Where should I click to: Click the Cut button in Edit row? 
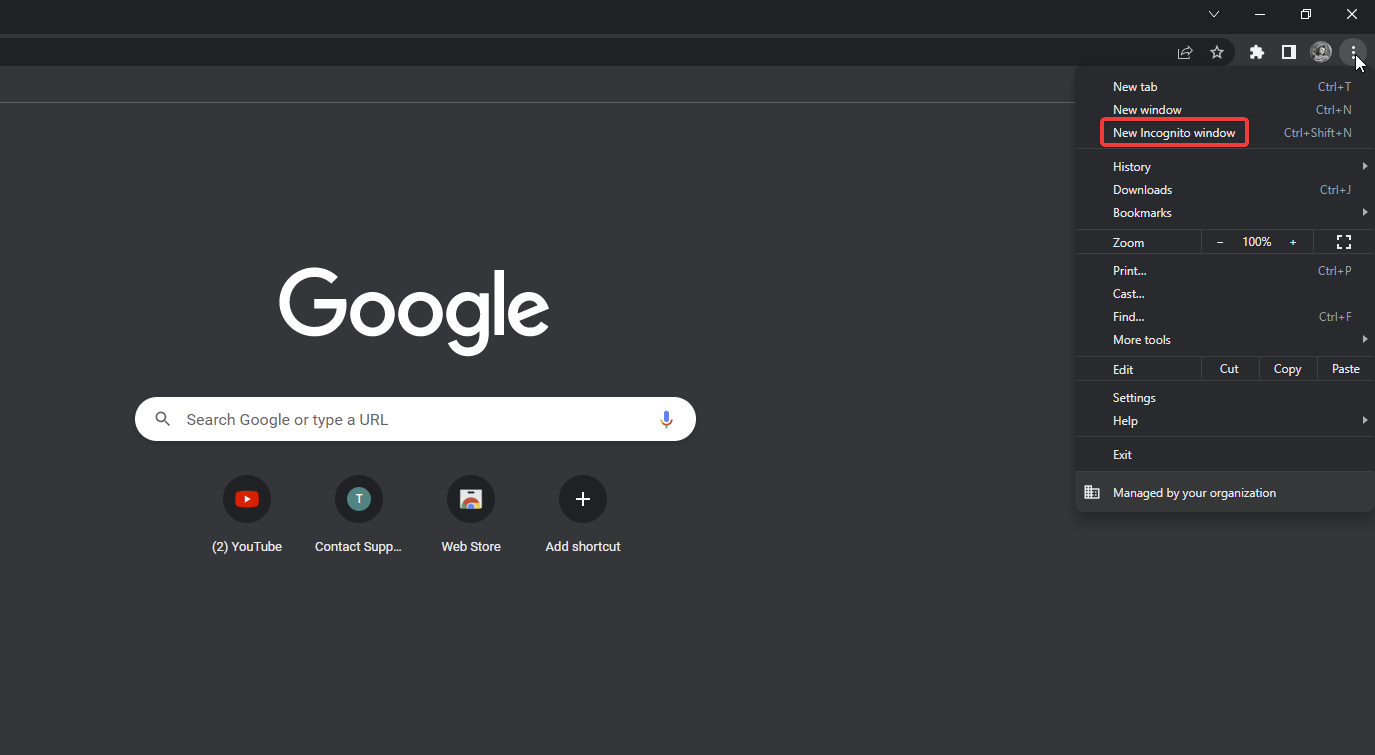pyautogui.click(x=1230, y=369)
